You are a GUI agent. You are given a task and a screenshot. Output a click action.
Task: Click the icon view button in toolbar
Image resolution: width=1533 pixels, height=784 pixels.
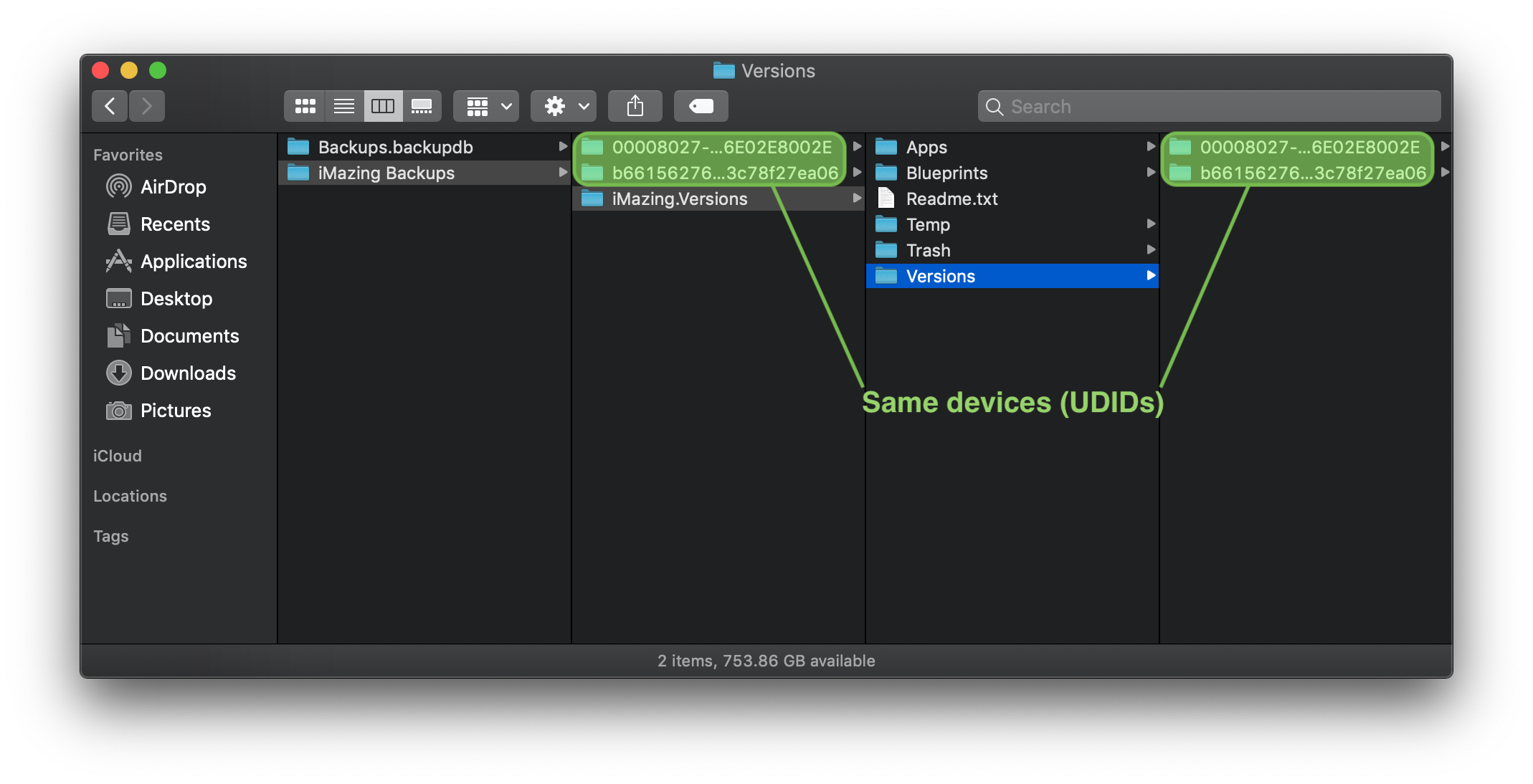304,107
